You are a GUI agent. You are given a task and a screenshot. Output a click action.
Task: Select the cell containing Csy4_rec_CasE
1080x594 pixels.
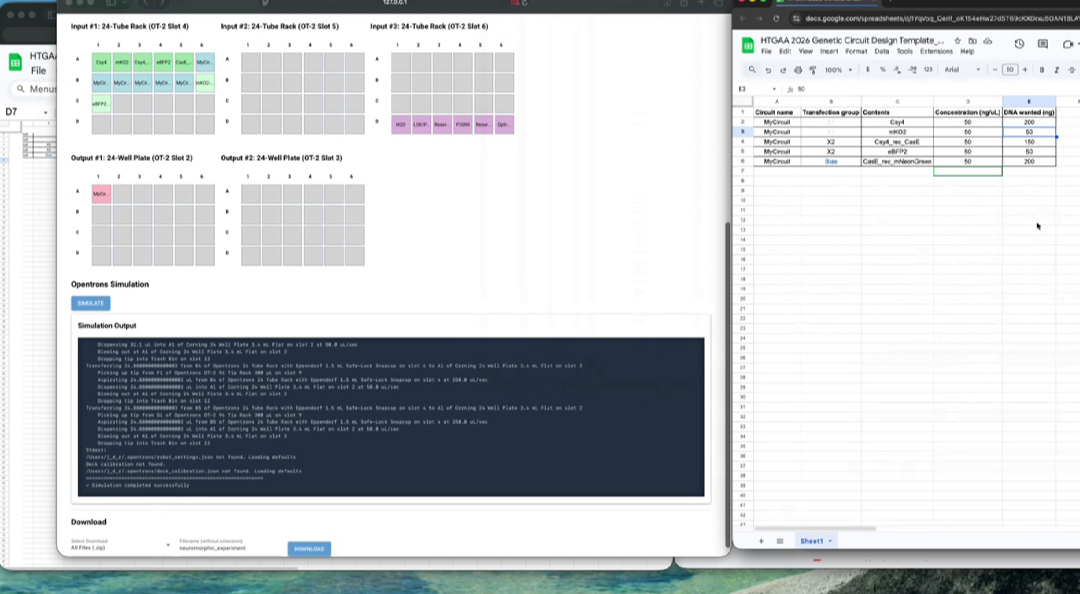(x=897, y=141)
